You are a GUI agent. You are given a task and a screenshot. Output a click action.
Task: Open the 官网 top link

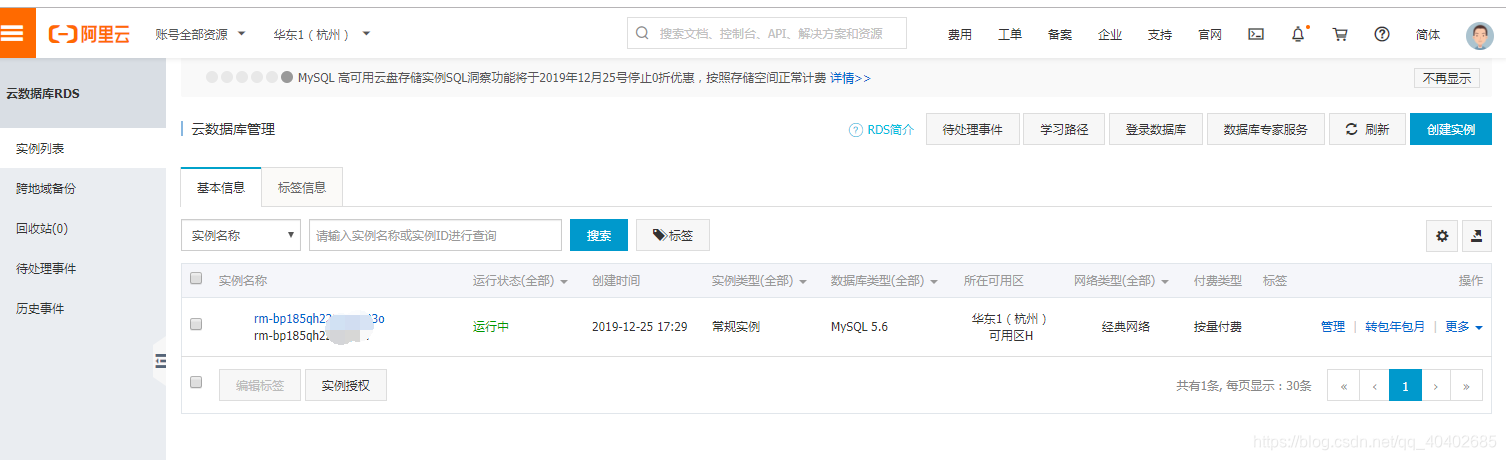point(1210,34)
